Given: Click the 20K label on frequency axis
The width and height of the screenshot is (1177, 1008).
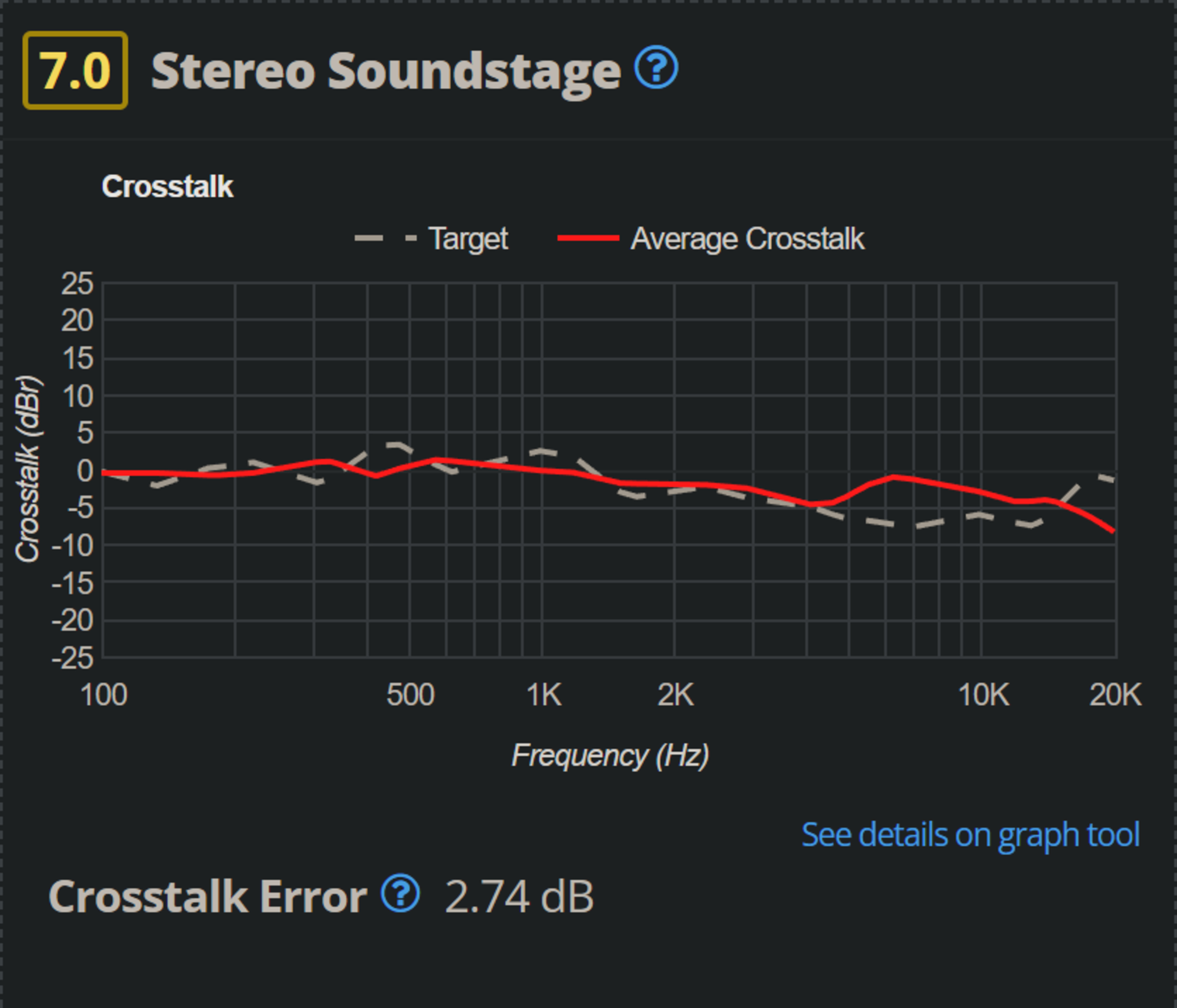Looking at the screenshot, I should 1115,694.
